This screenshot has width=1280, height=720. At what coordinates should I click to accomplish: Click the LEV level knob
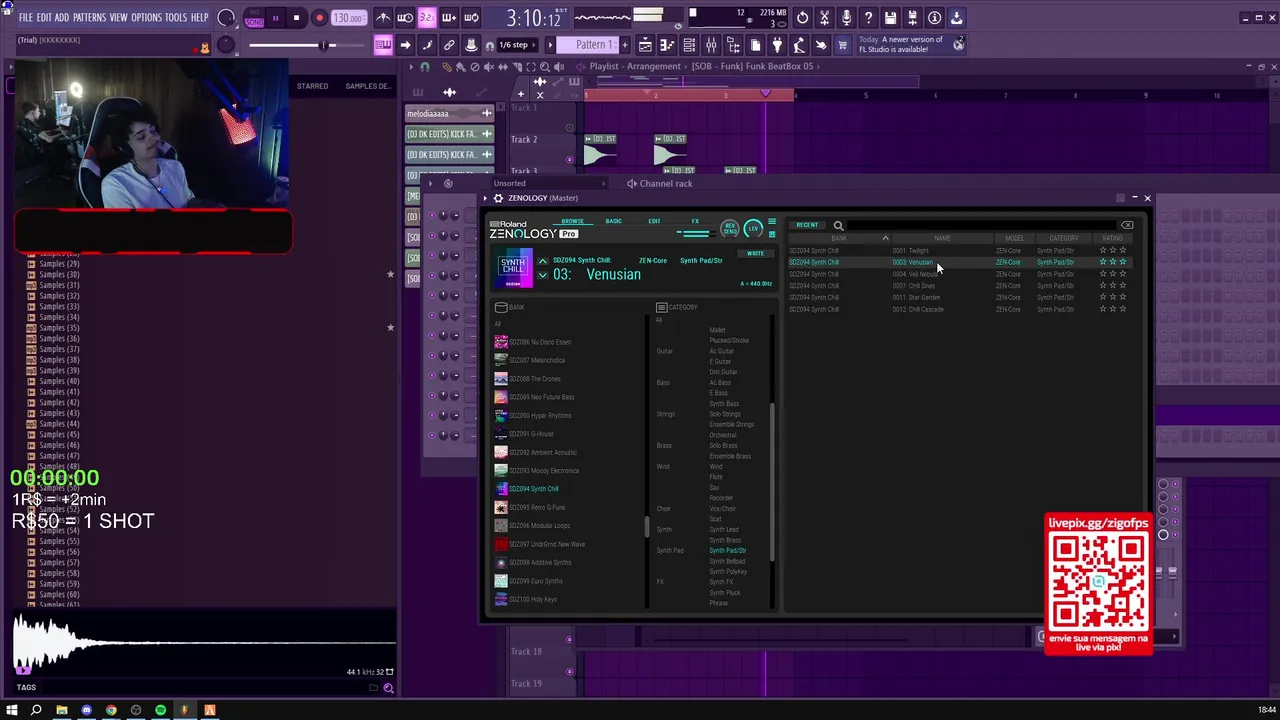click(753, 229)
